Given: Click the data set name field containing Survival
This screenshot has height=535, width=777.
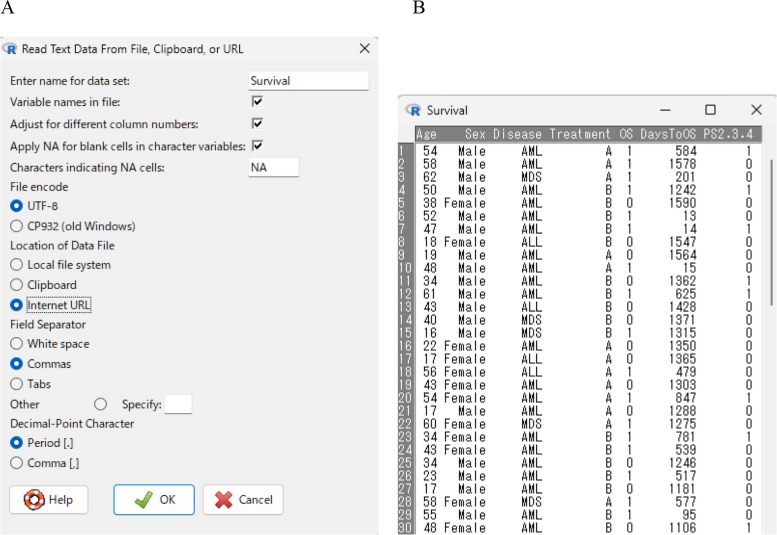Looking at the screenshot, I should (x=308, y=81).
